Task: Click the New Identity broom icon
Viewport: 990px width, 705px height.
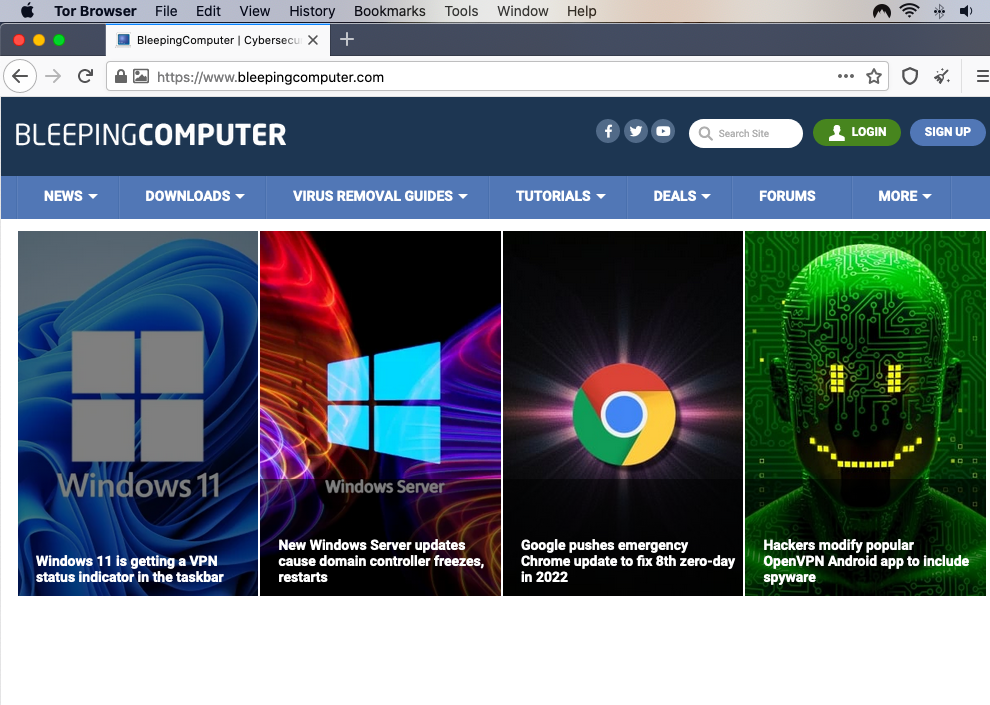Action: pos(942,77)
